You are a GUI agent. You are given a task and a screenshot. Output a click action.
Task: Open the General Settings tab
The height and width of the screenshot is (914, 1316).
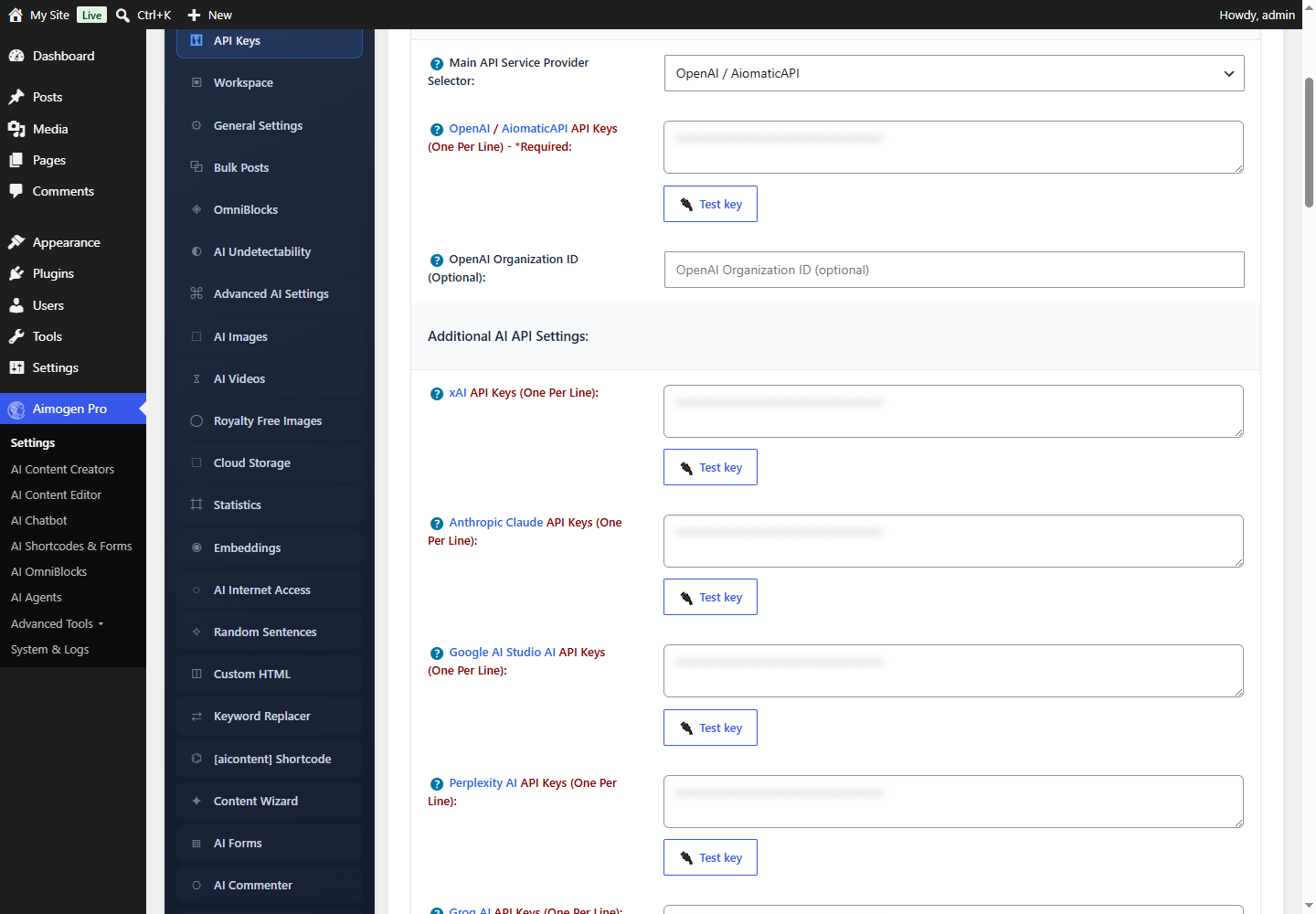pyautogui.click(x=270, y=125)
